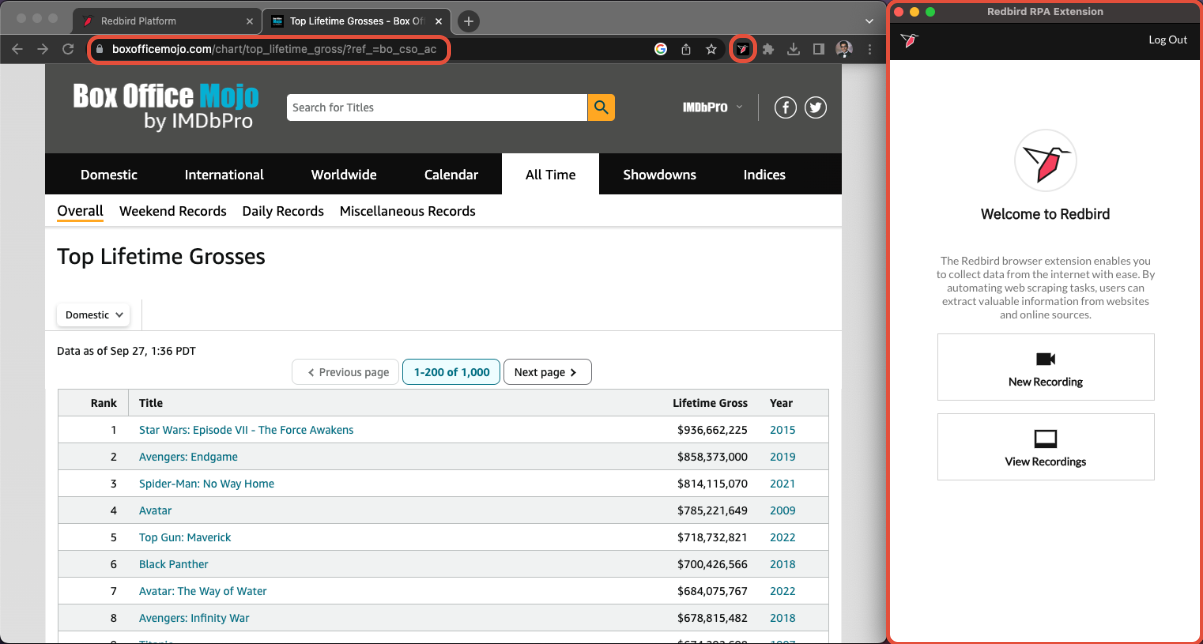Open the Domestic region dropdown
This screenshot has height=644, width=1203.
coord(94,314)
